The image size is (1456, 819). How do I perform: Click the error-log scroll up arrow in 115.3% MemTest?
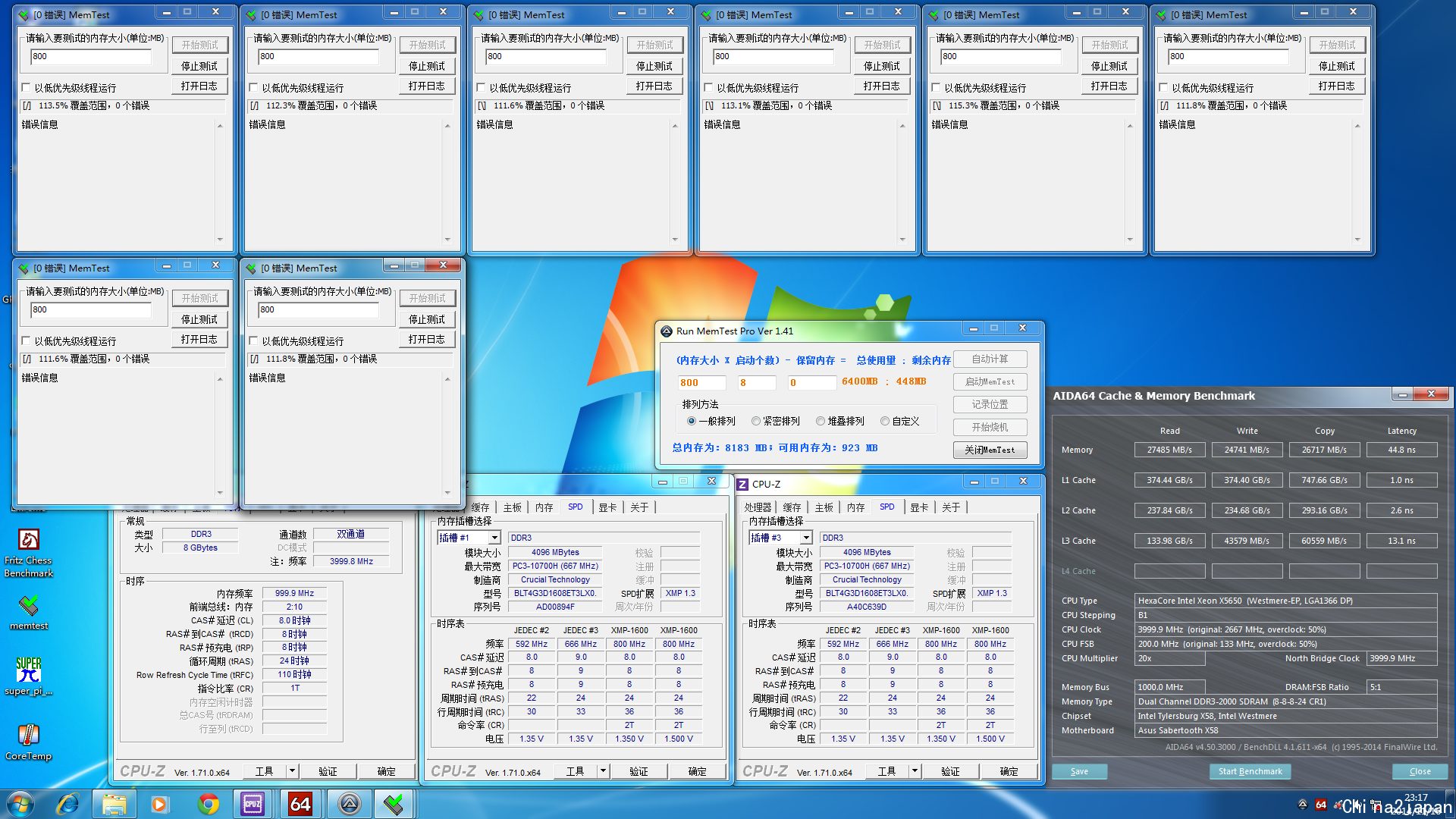point(1130,126)
